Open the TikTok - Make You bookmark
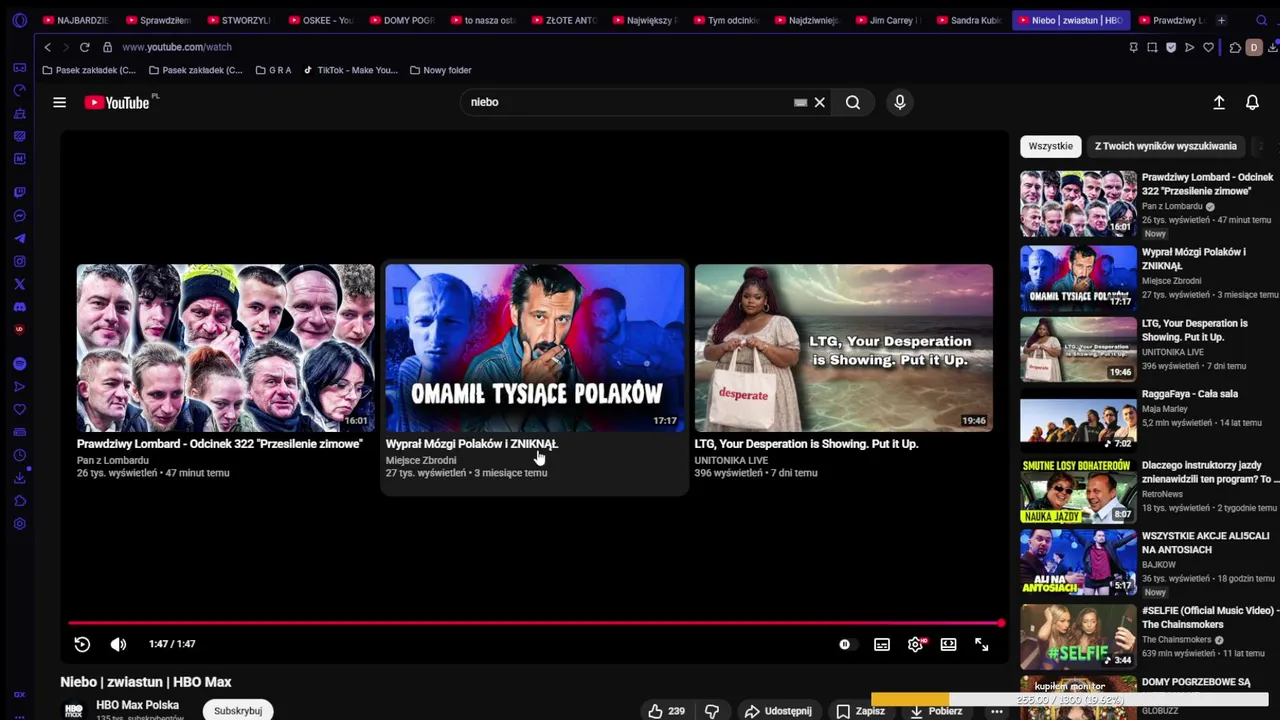 (350, 70)
